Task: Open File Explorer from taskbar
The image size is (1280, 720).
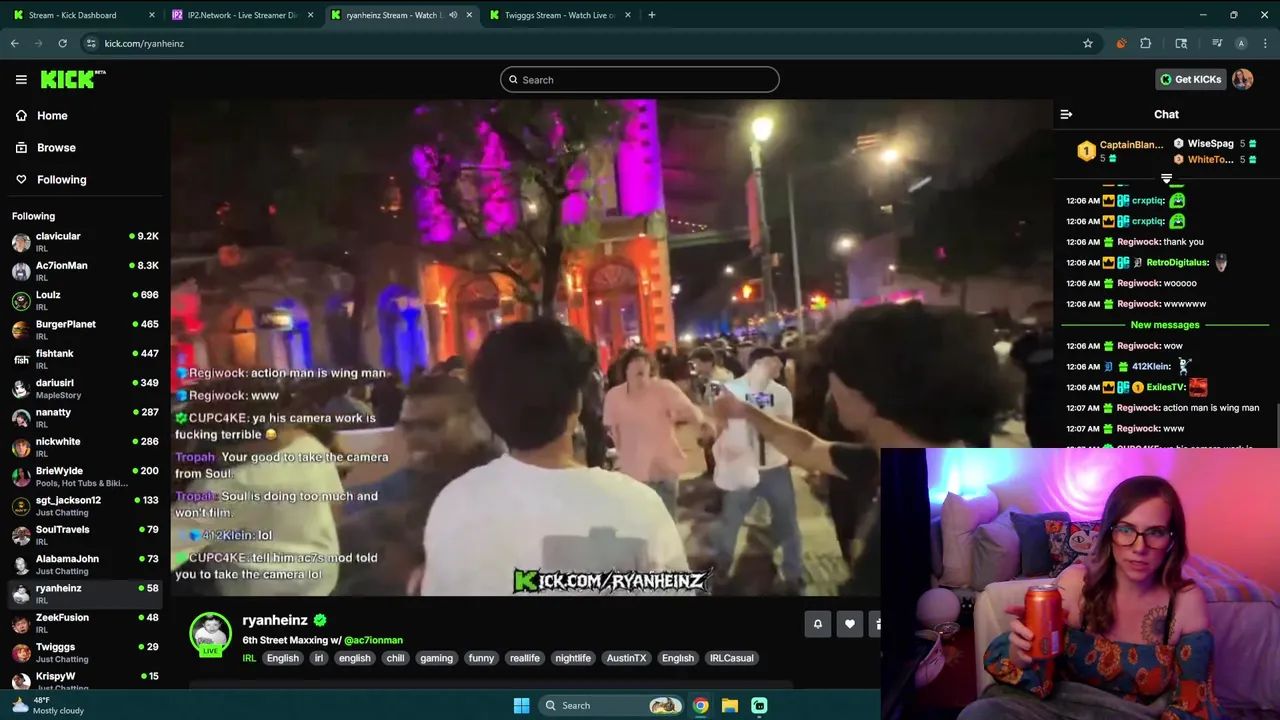Action: coord(730,705)
